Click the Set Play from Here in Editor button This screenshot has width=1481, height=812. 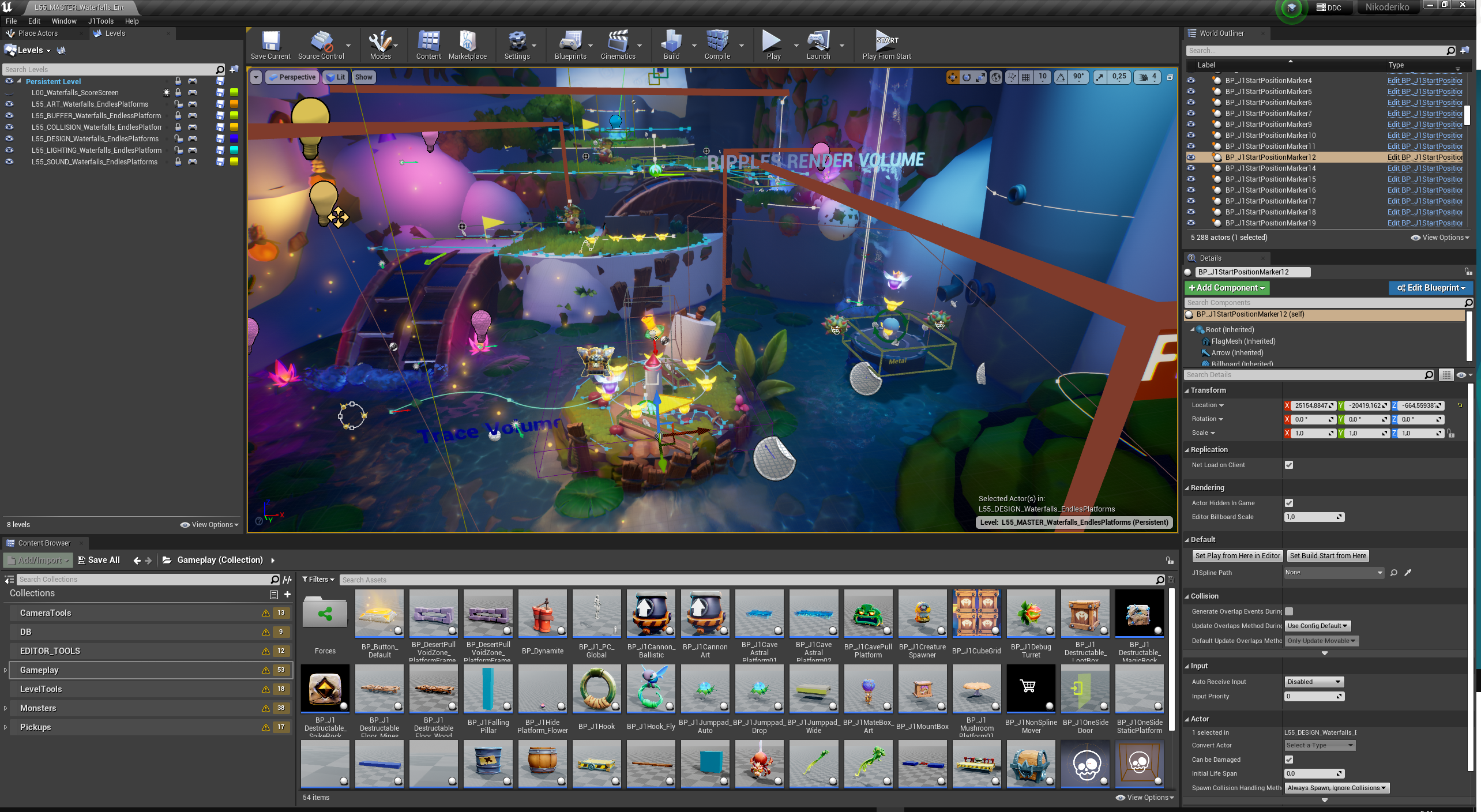[1237, 556]
